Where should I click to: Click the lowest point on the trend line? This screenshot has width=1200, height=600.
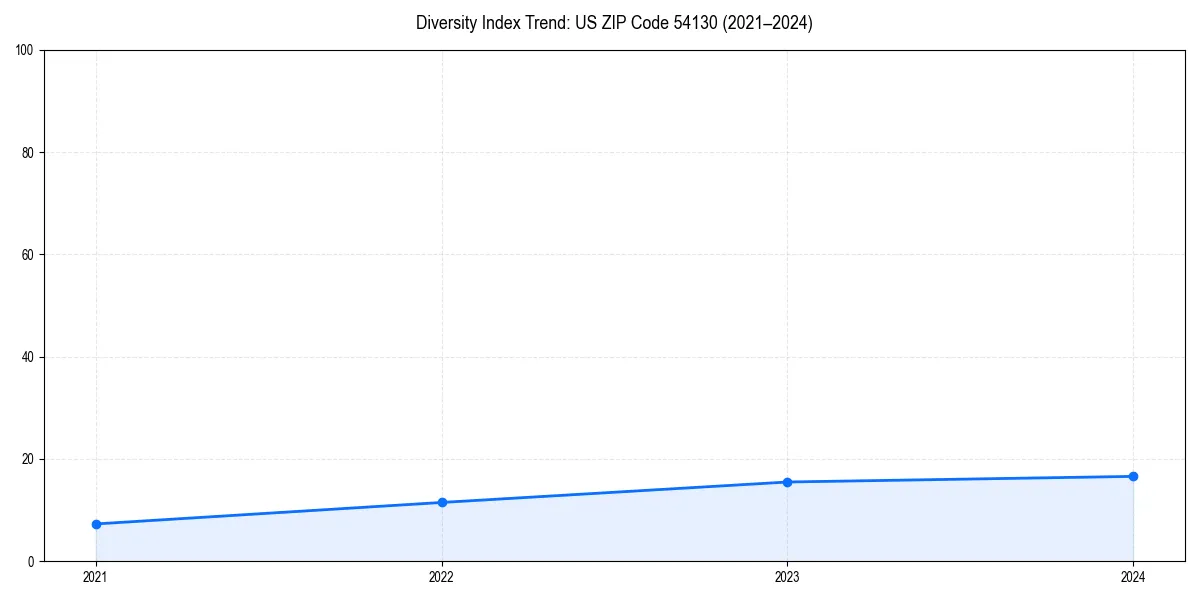(x=93, y=523)
